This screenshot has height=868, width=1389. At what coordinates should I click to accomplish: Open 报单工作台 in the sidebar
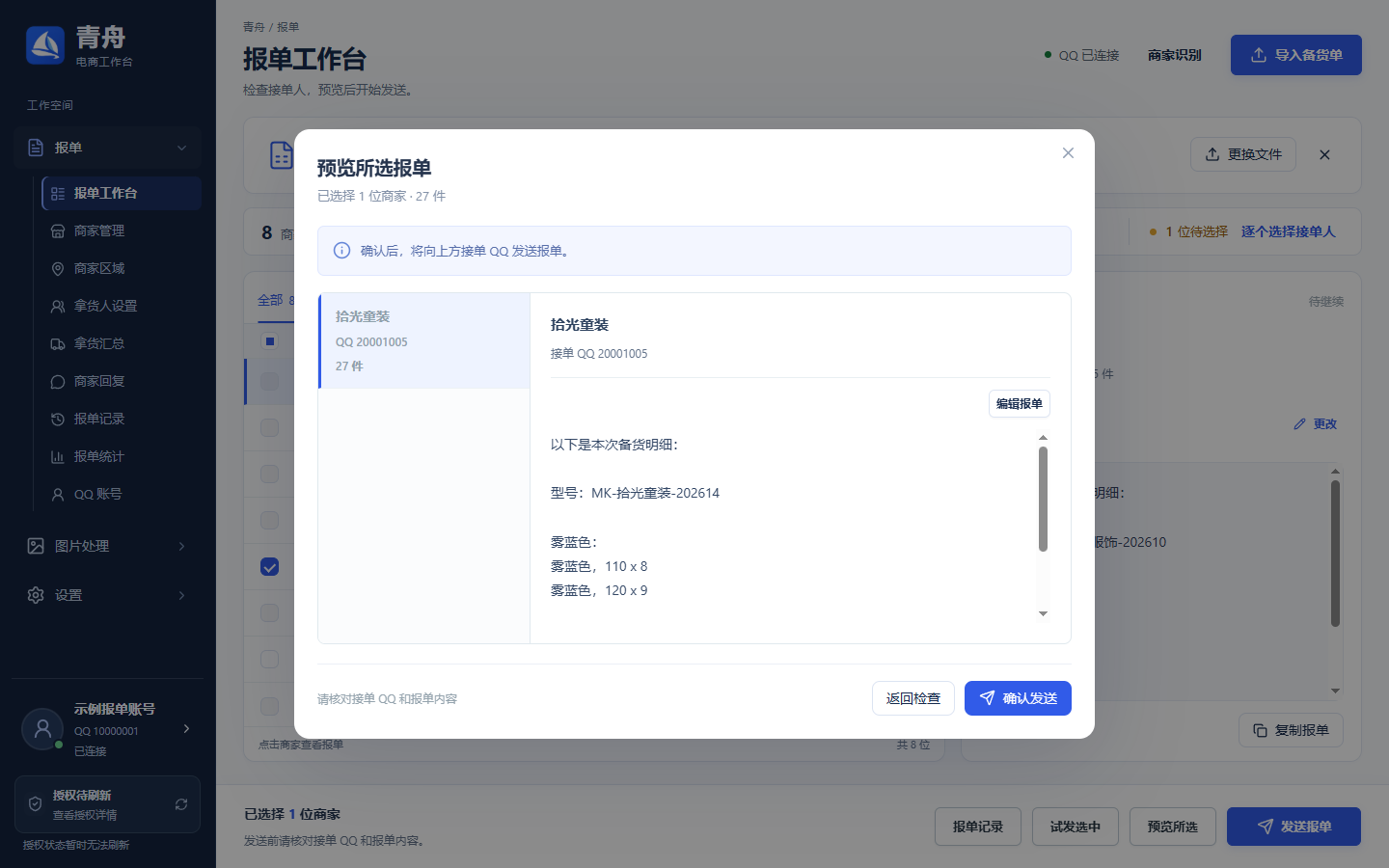pyautogui.click(x=122, y=193)
